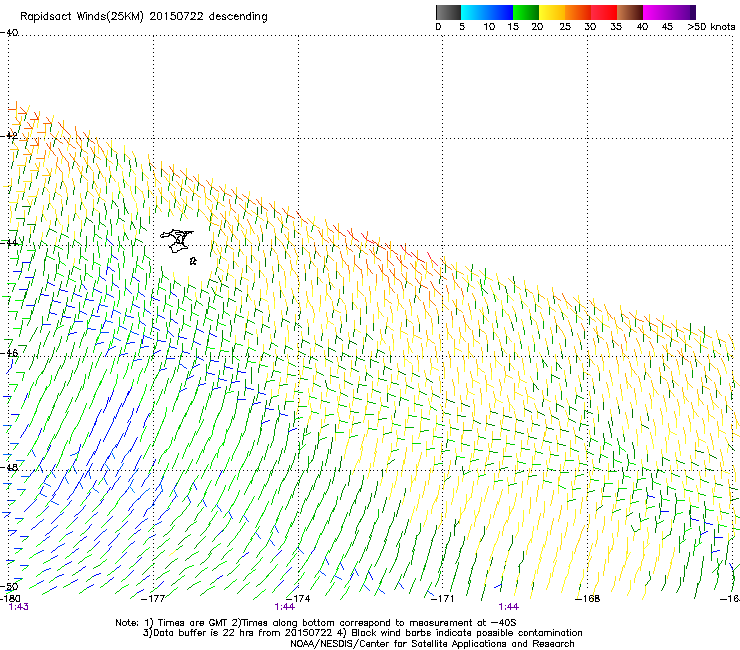This screenshot has height=650, width=740.
Task: Select the red 30-35 knots legend segment
Action: [604, 12]
